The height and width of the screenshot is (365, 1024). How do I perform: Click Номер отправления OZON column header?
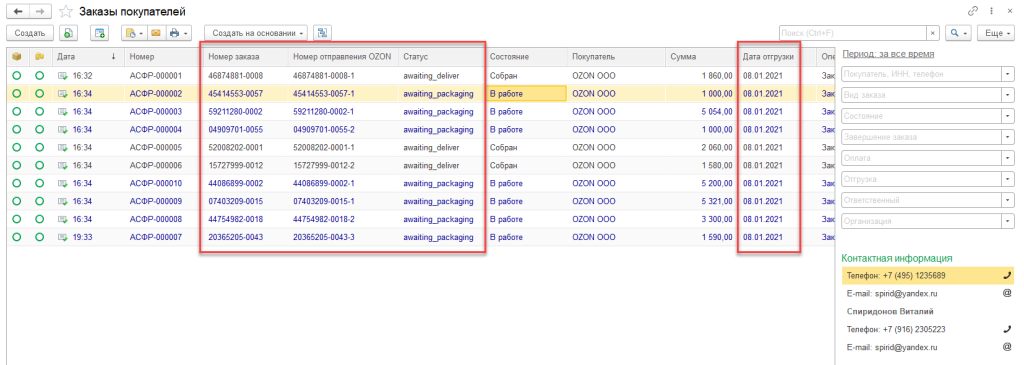pyautogui.click(x=342, y=57)
